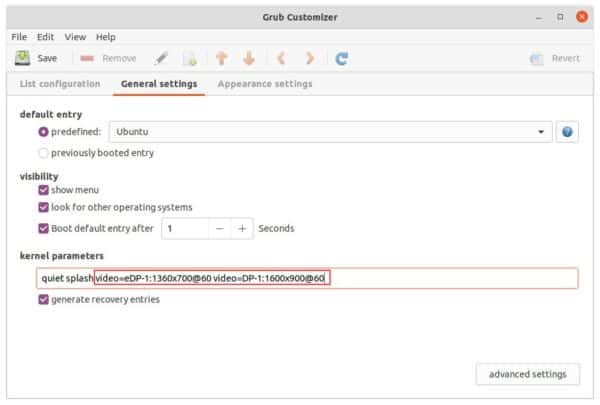The width and height of the screenshot is (600, 405).
Task: Click the pencil edit entry icon
Action: point(161,59)
